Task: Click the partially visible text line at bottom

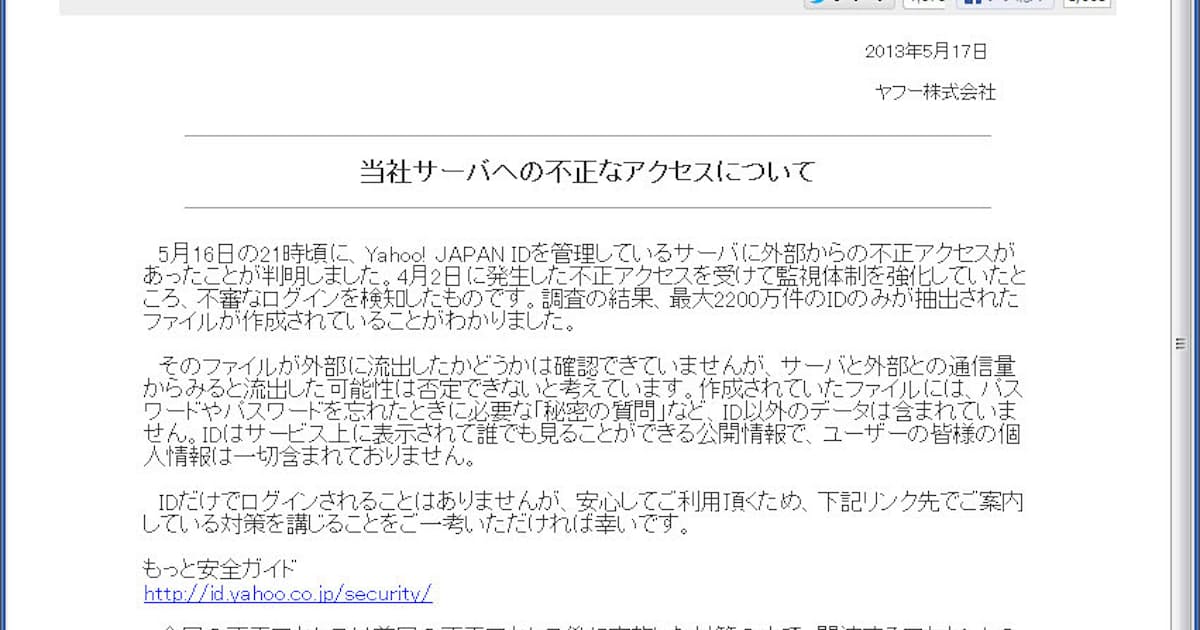Action: [585, 626]
